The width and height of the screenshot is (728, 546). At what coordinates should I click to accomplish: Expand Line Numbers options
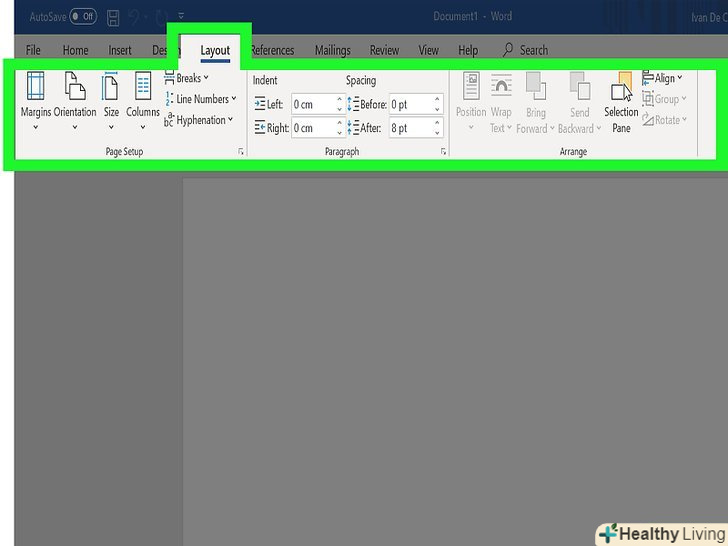pos(201,99)
